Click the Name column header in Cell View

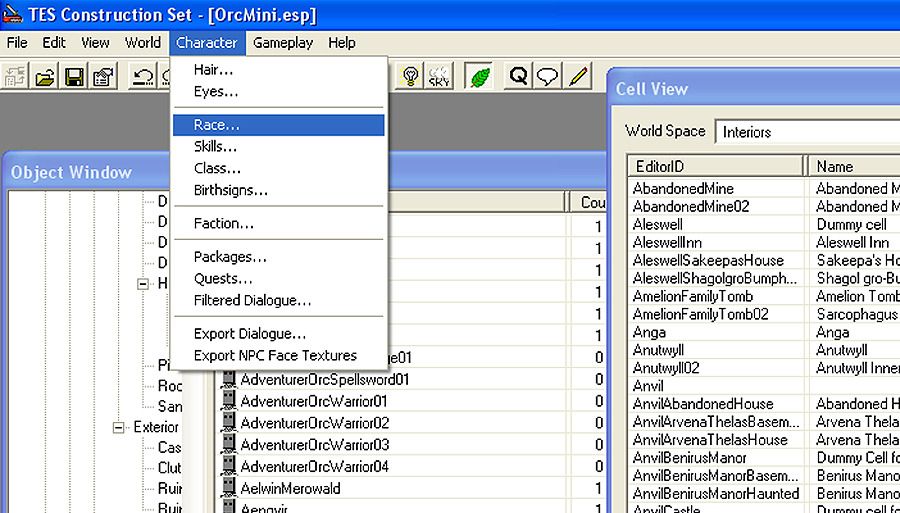click(x=852, y=166)
